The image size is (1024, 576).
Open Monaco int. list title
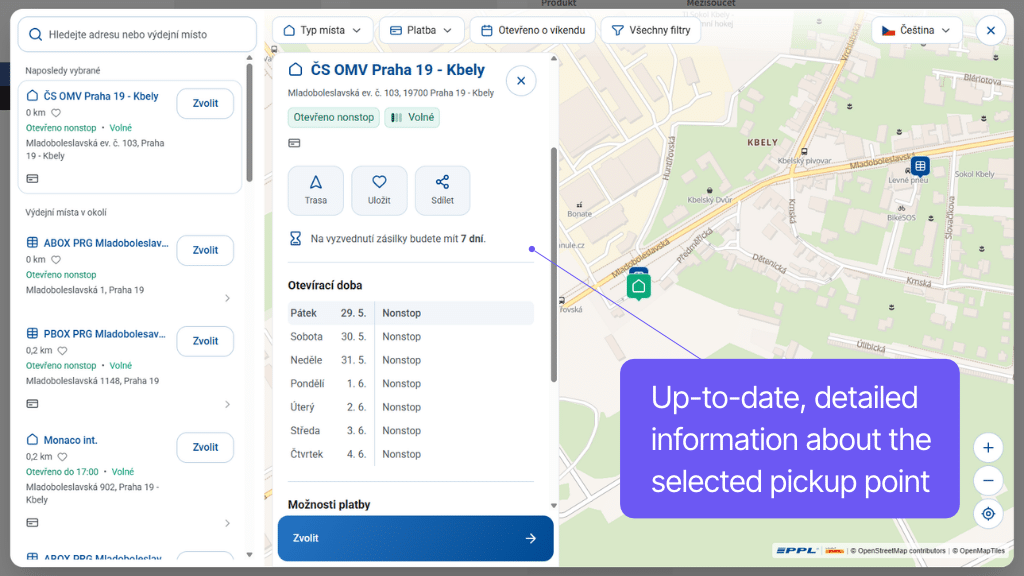pyautogui.click(x=71, y=440)
